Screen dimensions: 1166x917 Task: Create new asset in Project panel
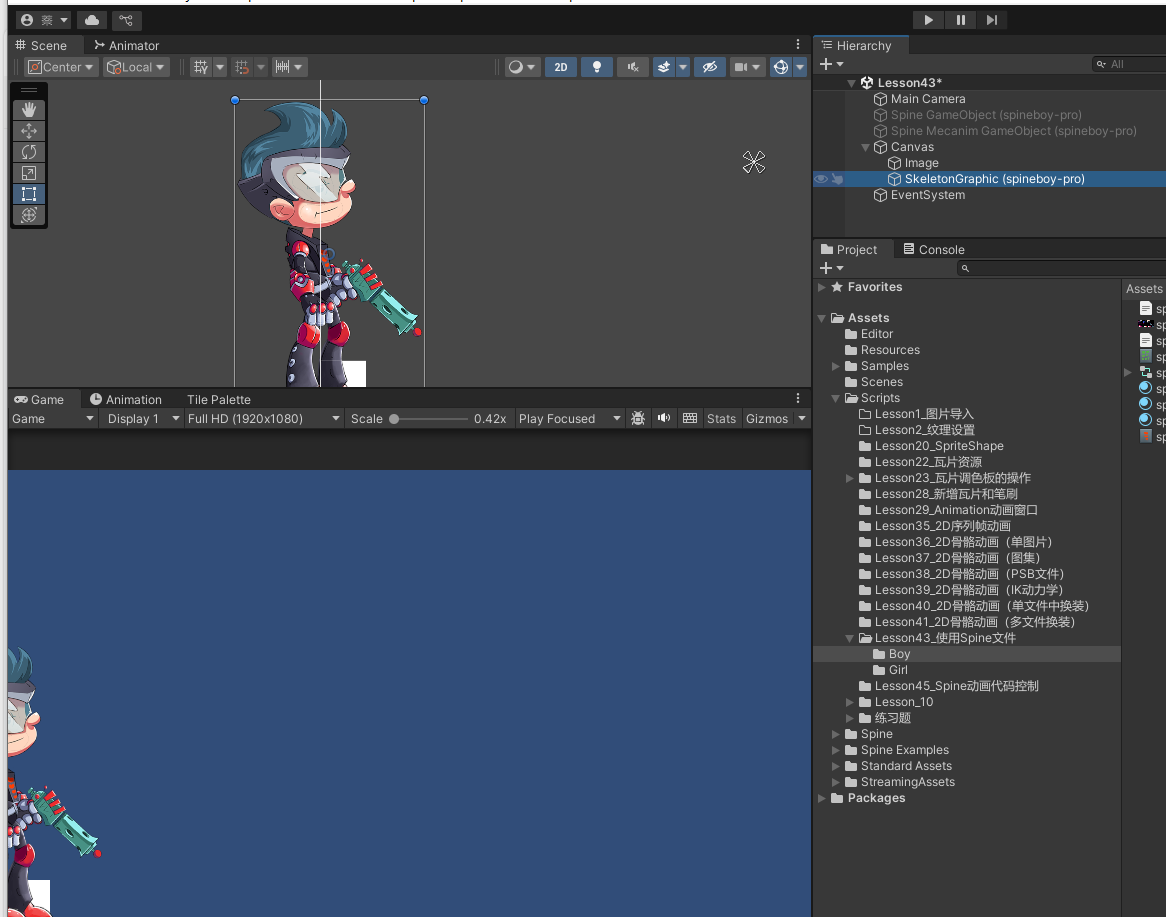(x=831, y=268)
